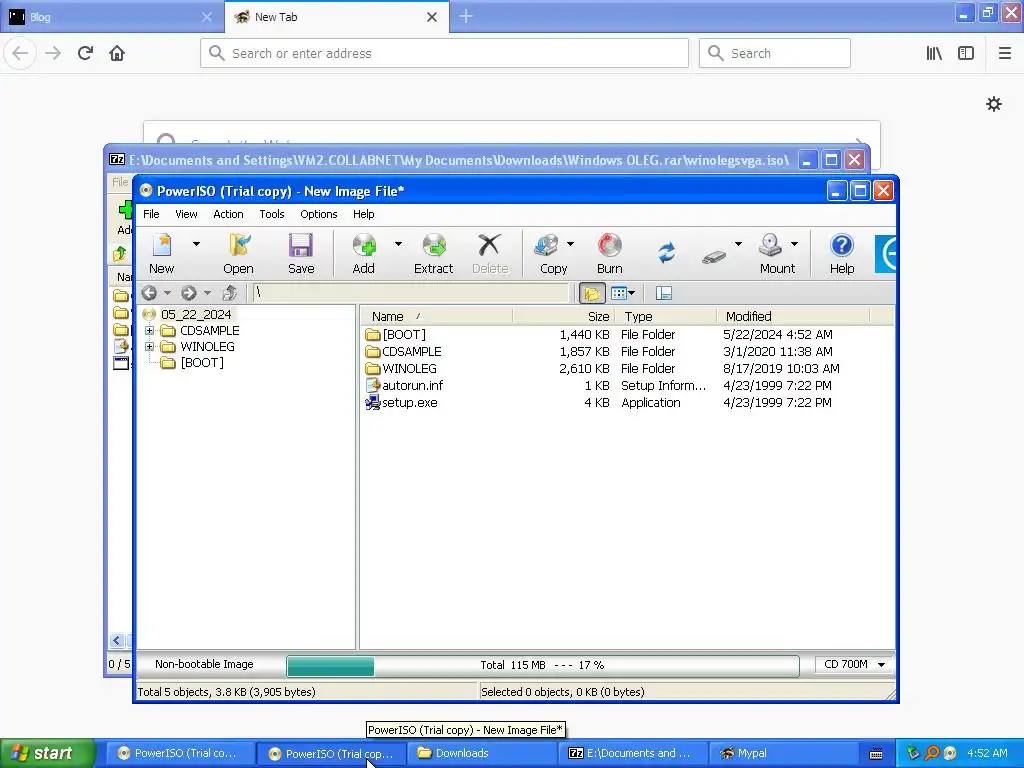This screenshot has width=1024, height=768.
Task: Click the Up one level folder icon
Action: tap(230, 293)
